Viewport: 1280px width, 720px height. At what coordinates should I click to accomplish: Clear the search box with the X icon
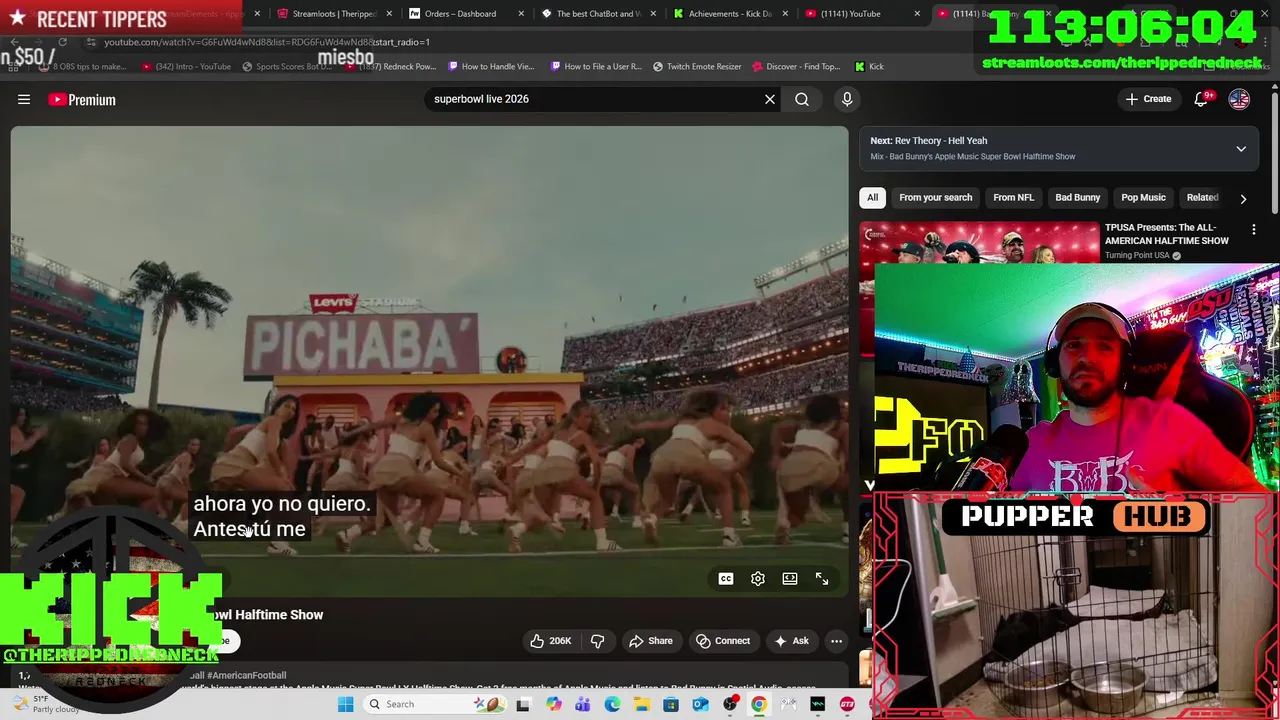(770, 99)
